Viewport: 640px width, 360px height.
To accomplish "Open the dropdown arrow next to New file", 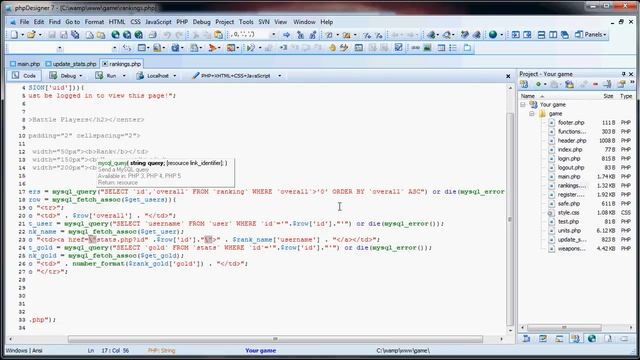I will [x=22, y=35].
